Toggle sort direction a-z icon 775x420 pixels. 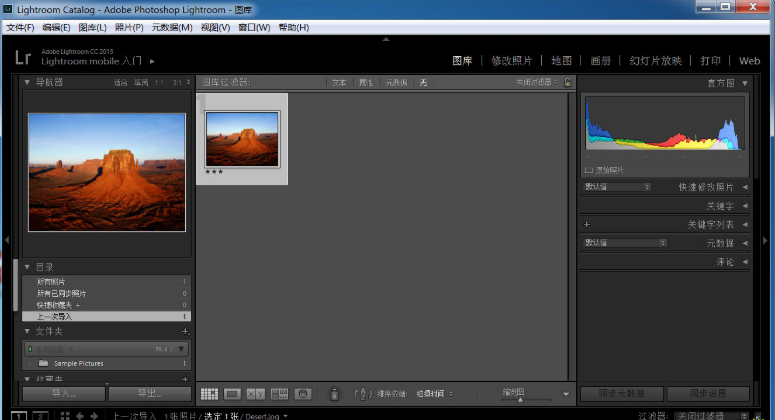pos(363,394)
